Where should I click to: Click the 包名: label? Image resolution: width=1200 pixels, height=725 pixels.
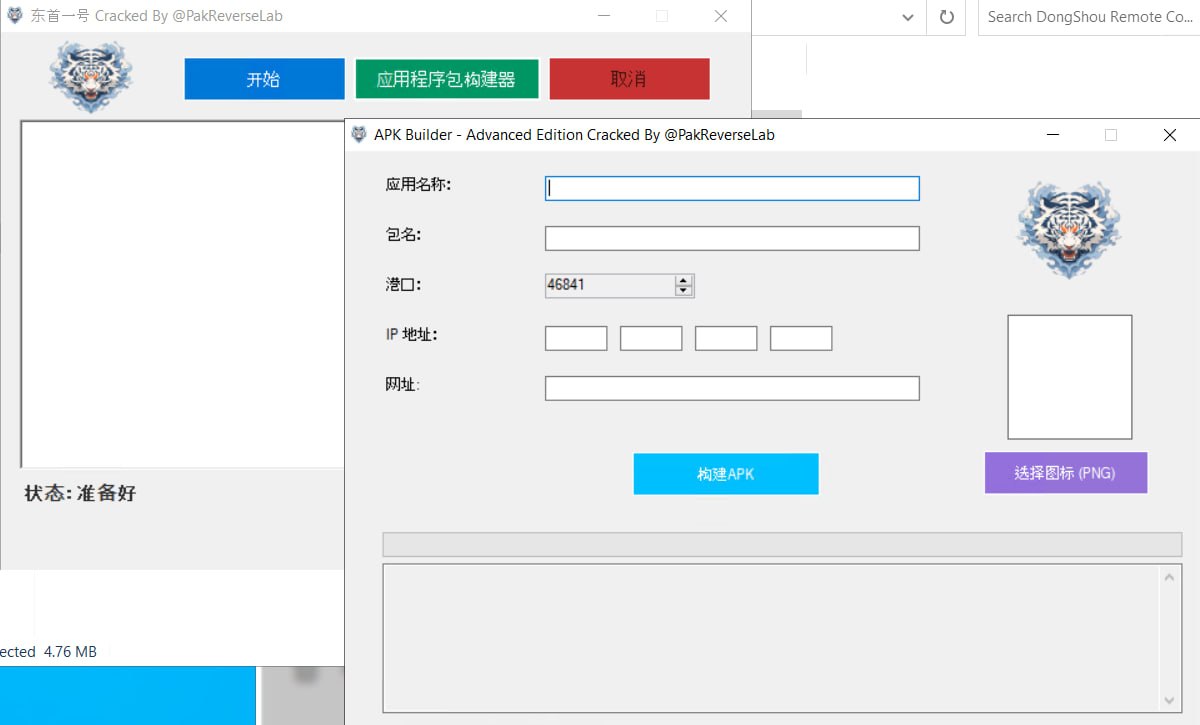(x=403, y=235)
